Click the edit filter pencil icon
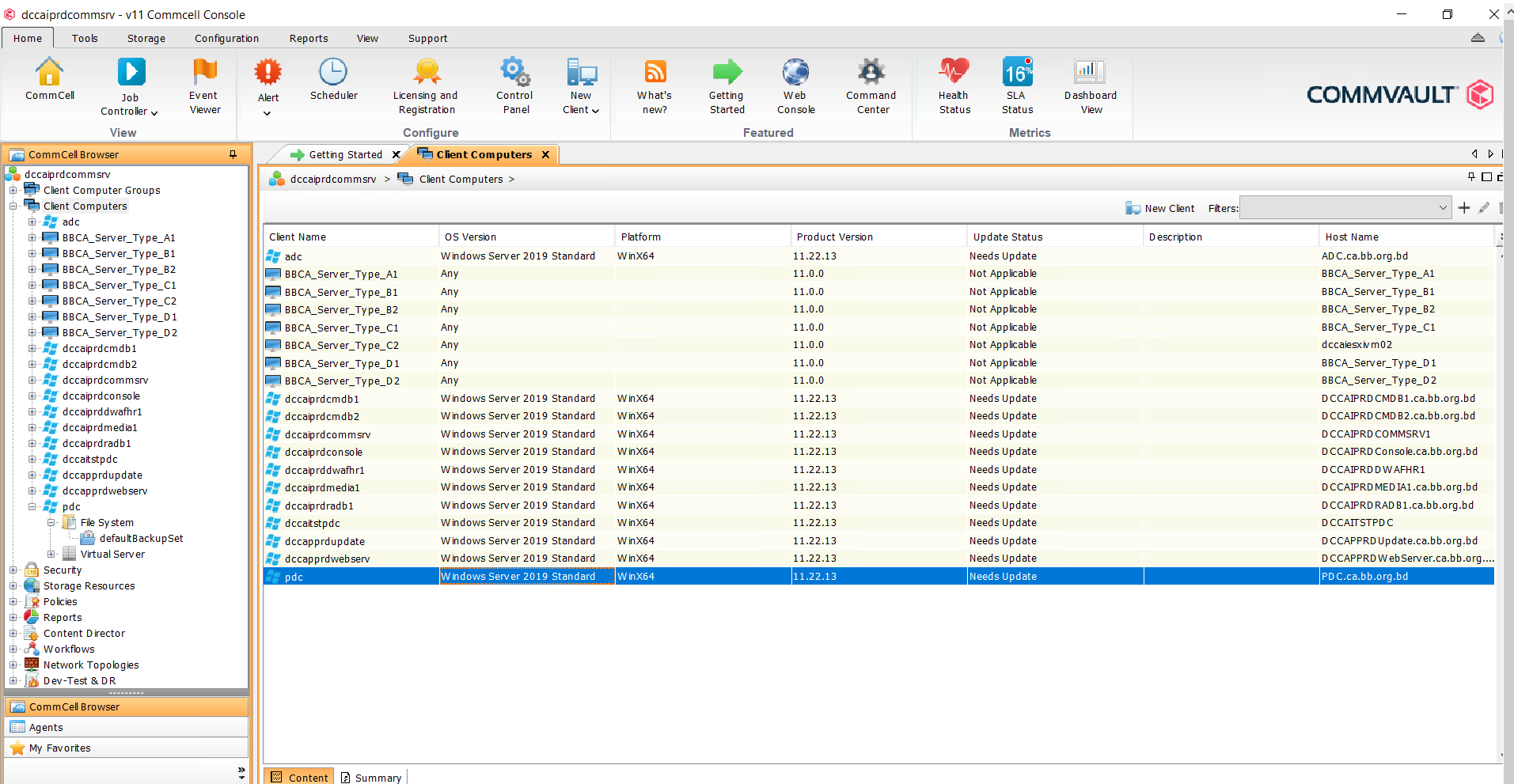The height and width of the screenshot is (784, 1514). 1484,208
